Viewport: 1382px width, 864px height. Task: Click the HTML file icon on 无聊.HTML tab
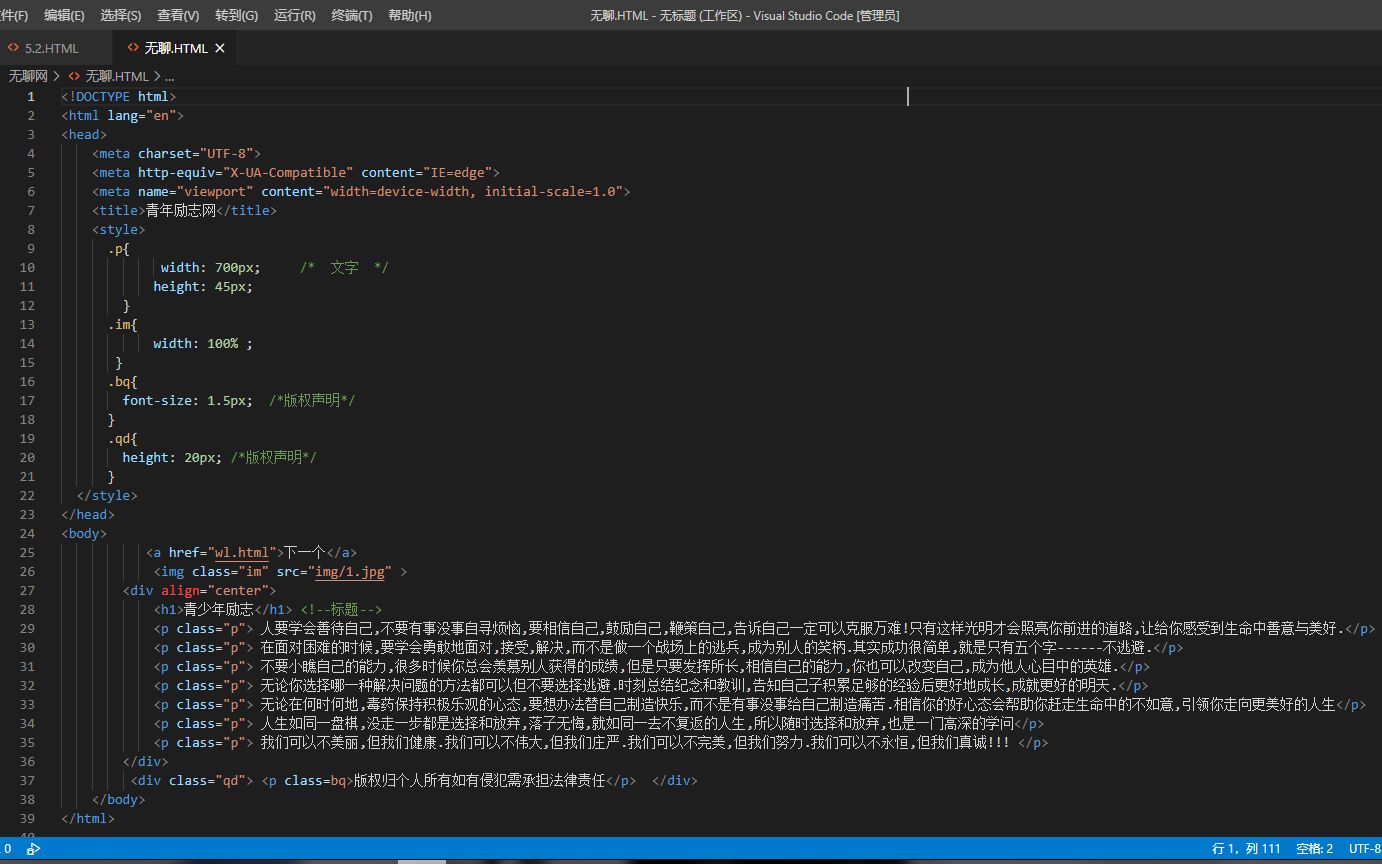click(x=133, y=48)
